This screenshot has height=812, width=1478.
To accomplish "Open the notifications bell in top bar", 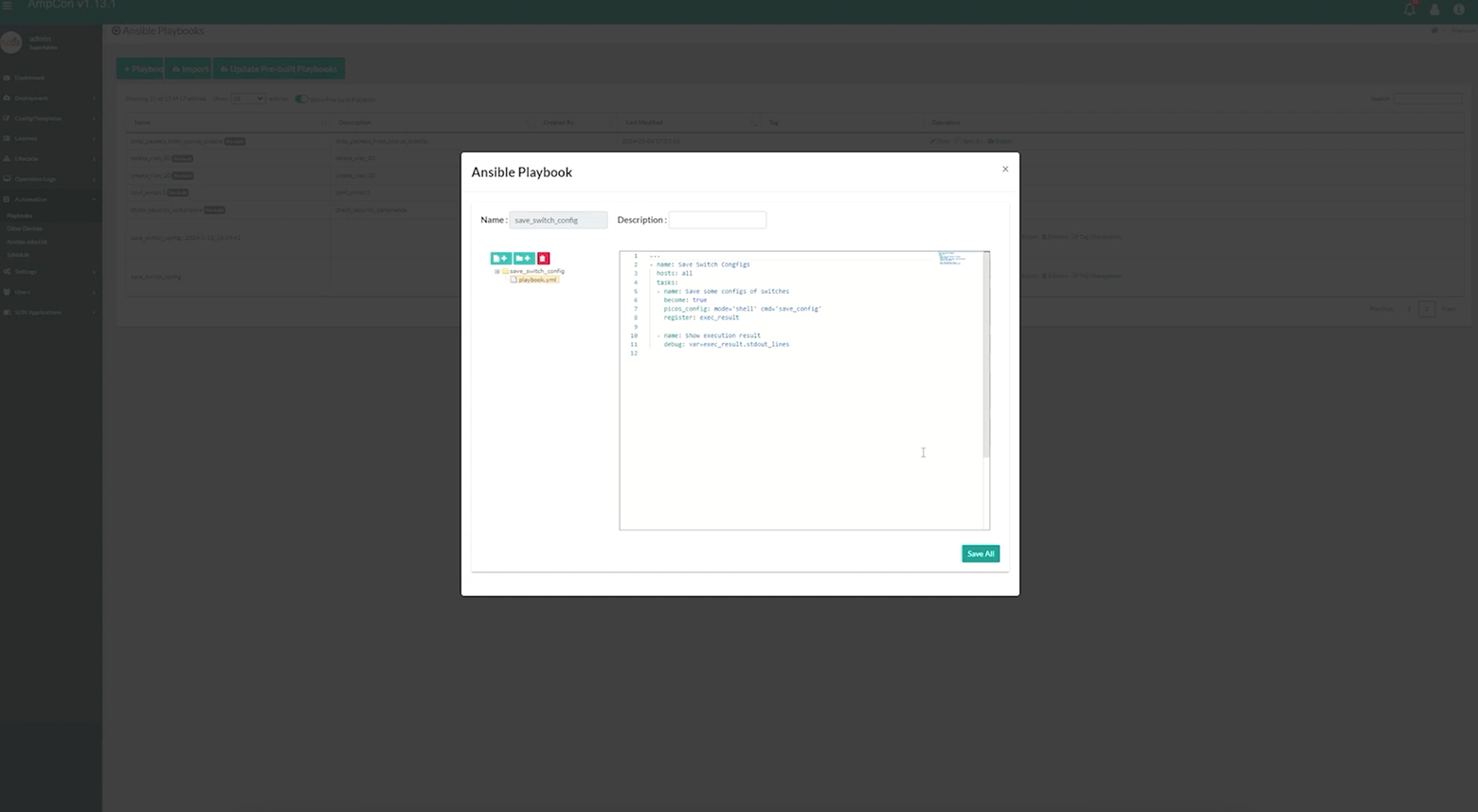I will click(1409, 9).
